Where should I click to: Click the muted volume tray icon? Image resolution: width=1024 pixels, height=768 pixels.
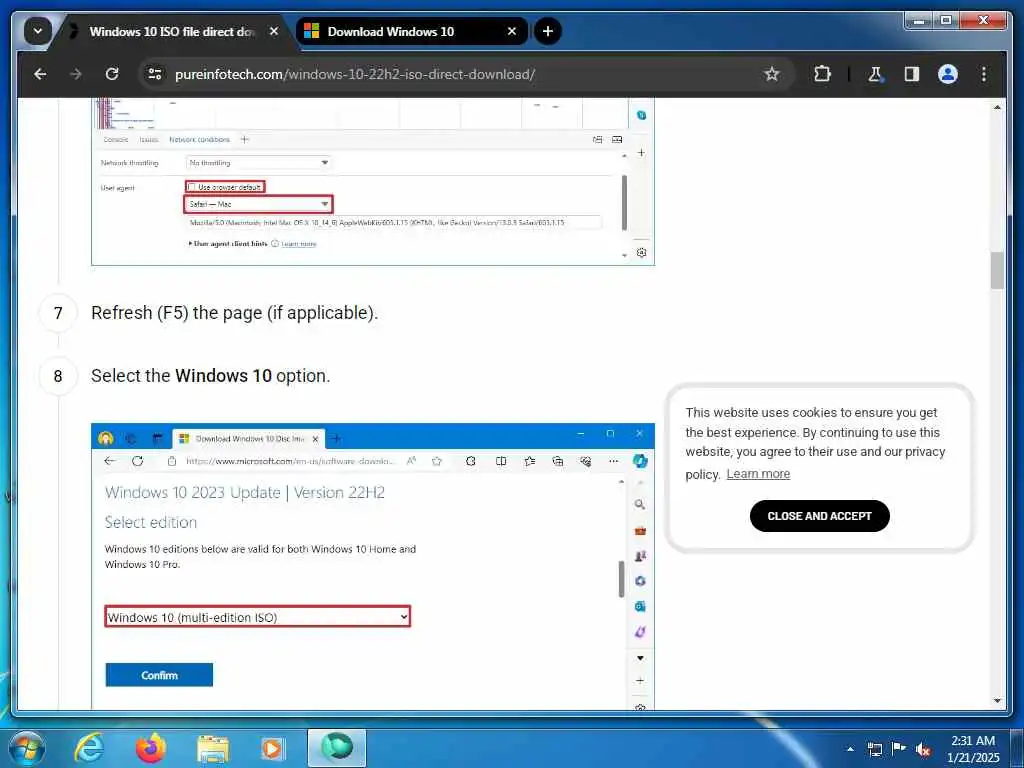click(923, 749)
